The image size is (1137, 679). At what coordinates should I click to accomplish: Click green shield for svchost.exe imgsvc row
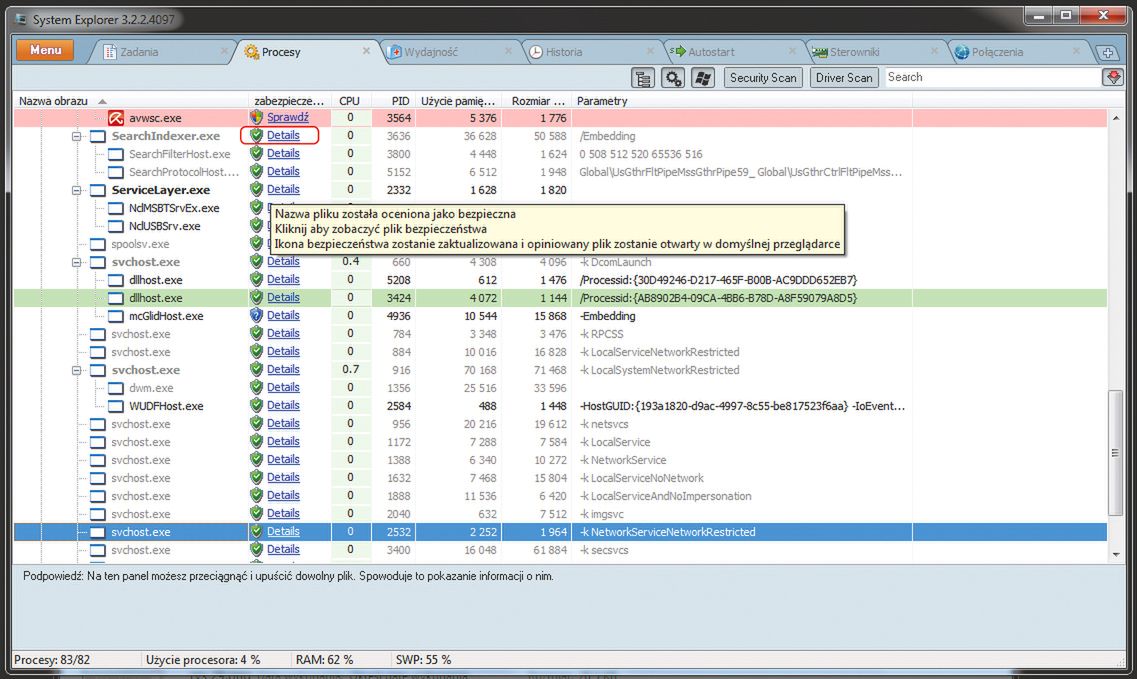256,513
